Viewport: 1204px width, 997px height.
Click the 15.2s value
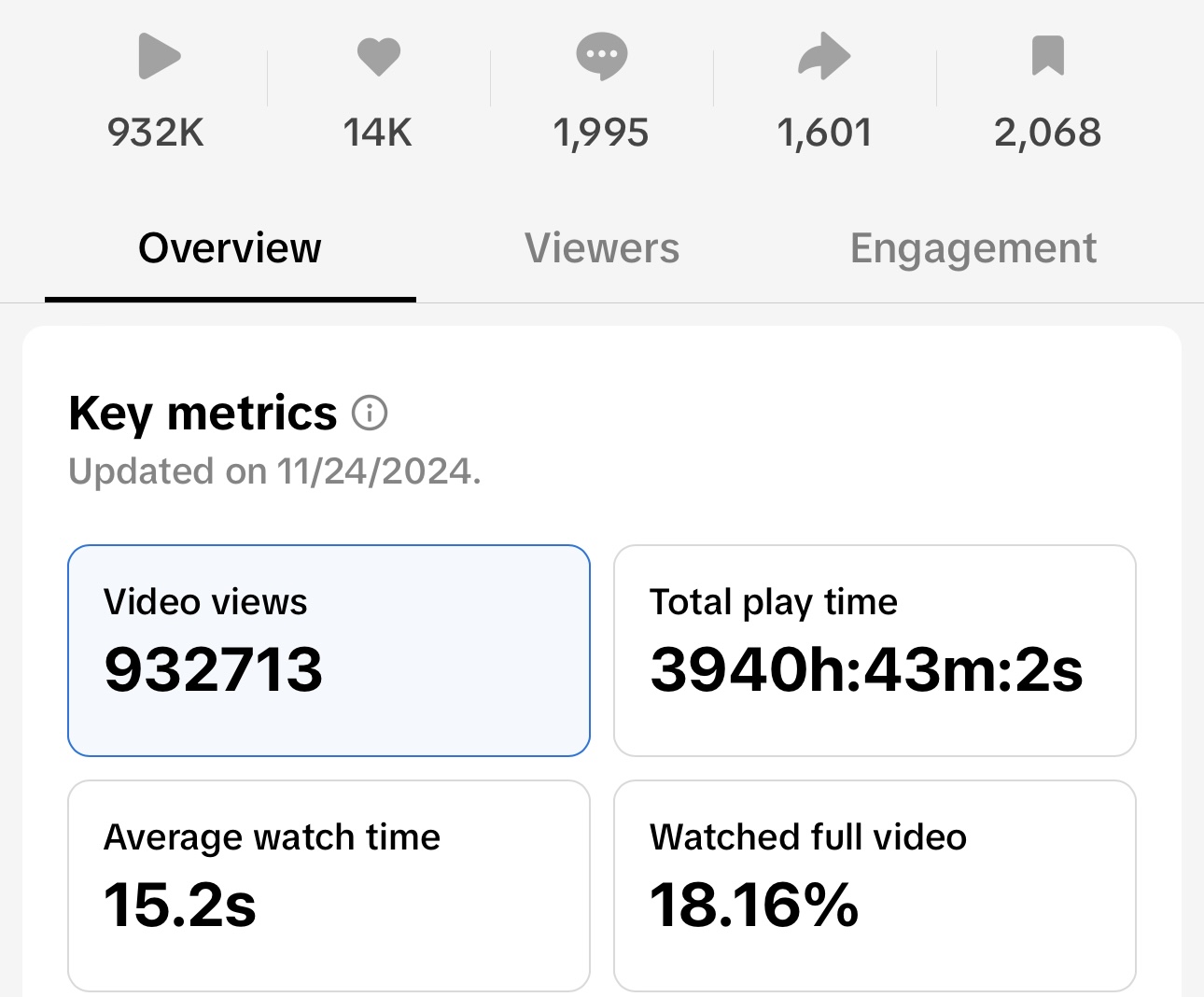point(180,906)
